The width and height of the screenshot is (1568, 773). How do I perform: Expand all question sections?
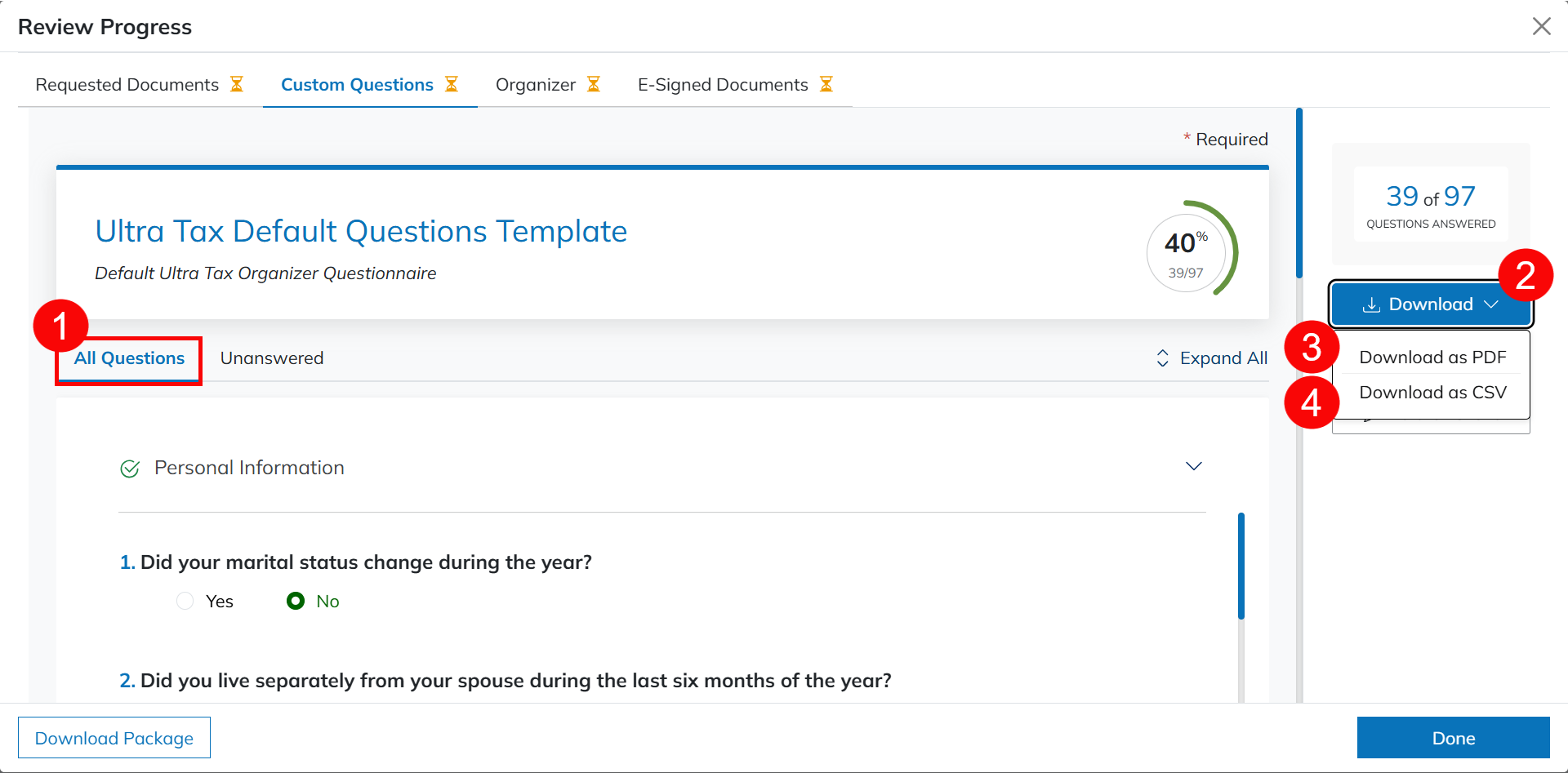coord(1223,358)
